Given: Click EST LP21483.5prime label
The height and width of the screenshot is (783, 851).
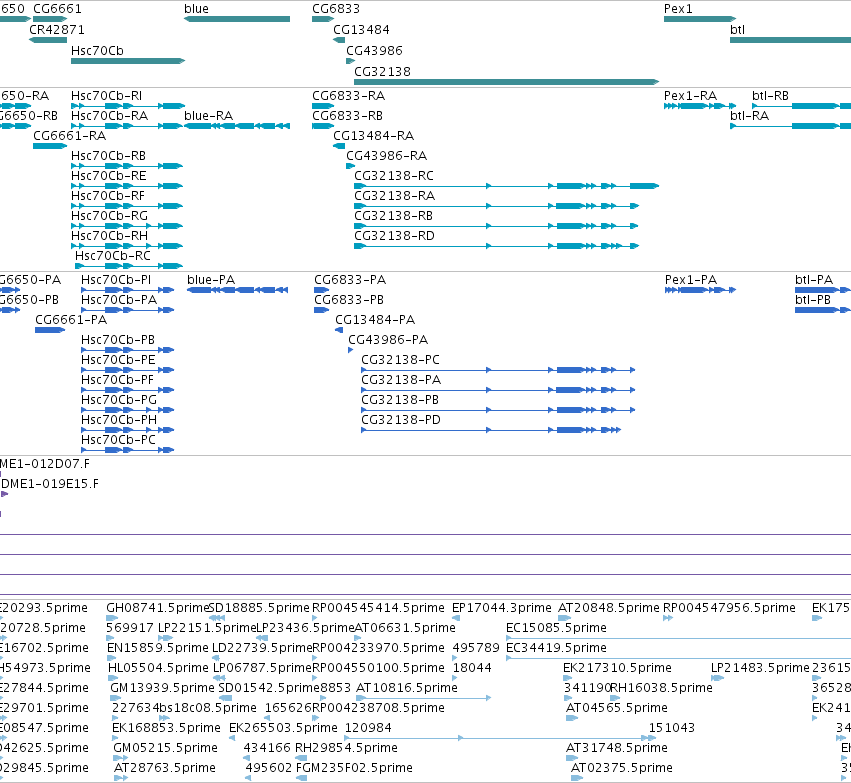Looking at the screenshot, I should pyautogui.click(x=760, y=667).
